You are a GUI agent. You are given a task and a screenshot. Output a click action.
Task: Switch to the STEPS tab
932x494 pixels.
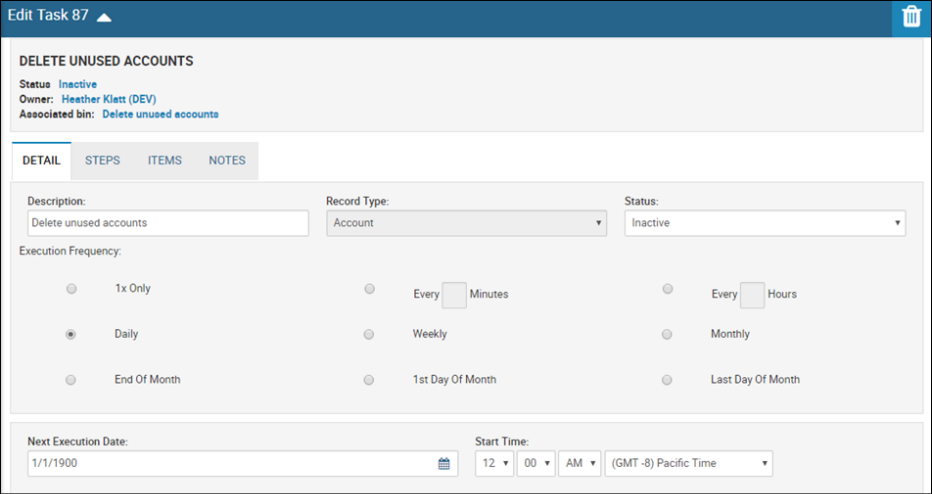pos(102,161)
